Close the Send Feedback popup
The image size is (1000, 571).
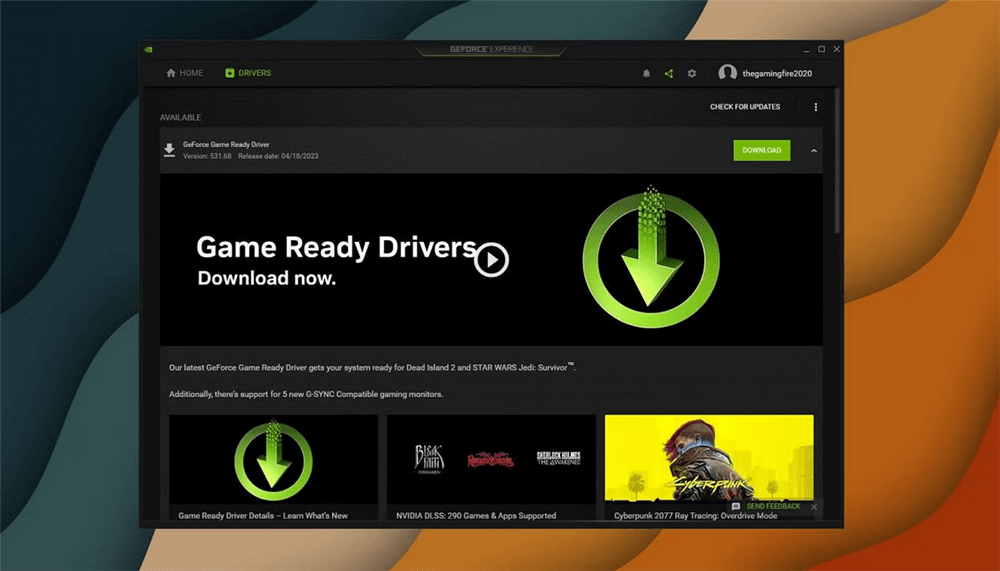coord(814,507)
